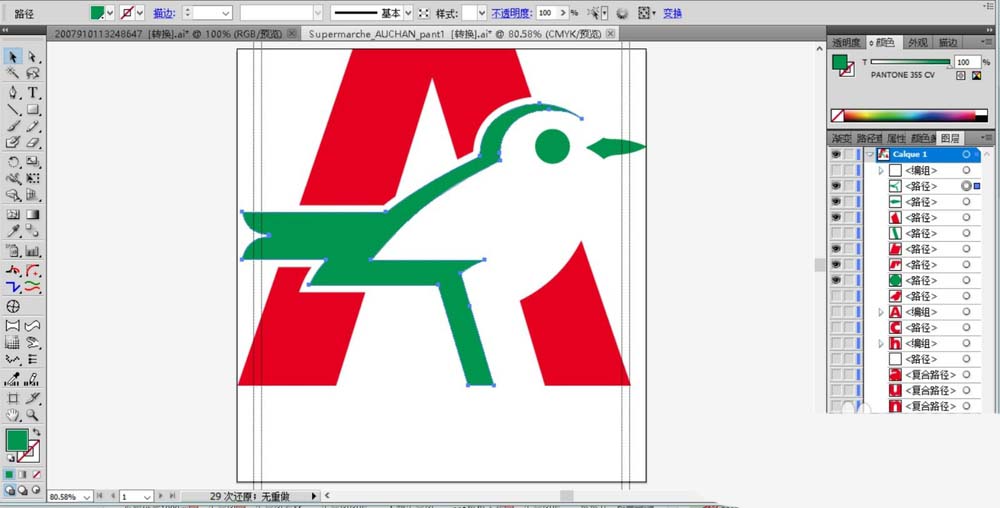The image size is (1000, 508).
Task: Click the 描边 link in control bar
Action: pyautogui.click(x=163, y=13)
